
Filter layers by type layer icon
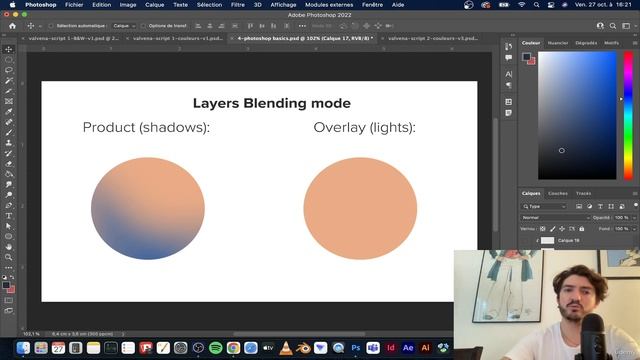(x=600, y=207)
